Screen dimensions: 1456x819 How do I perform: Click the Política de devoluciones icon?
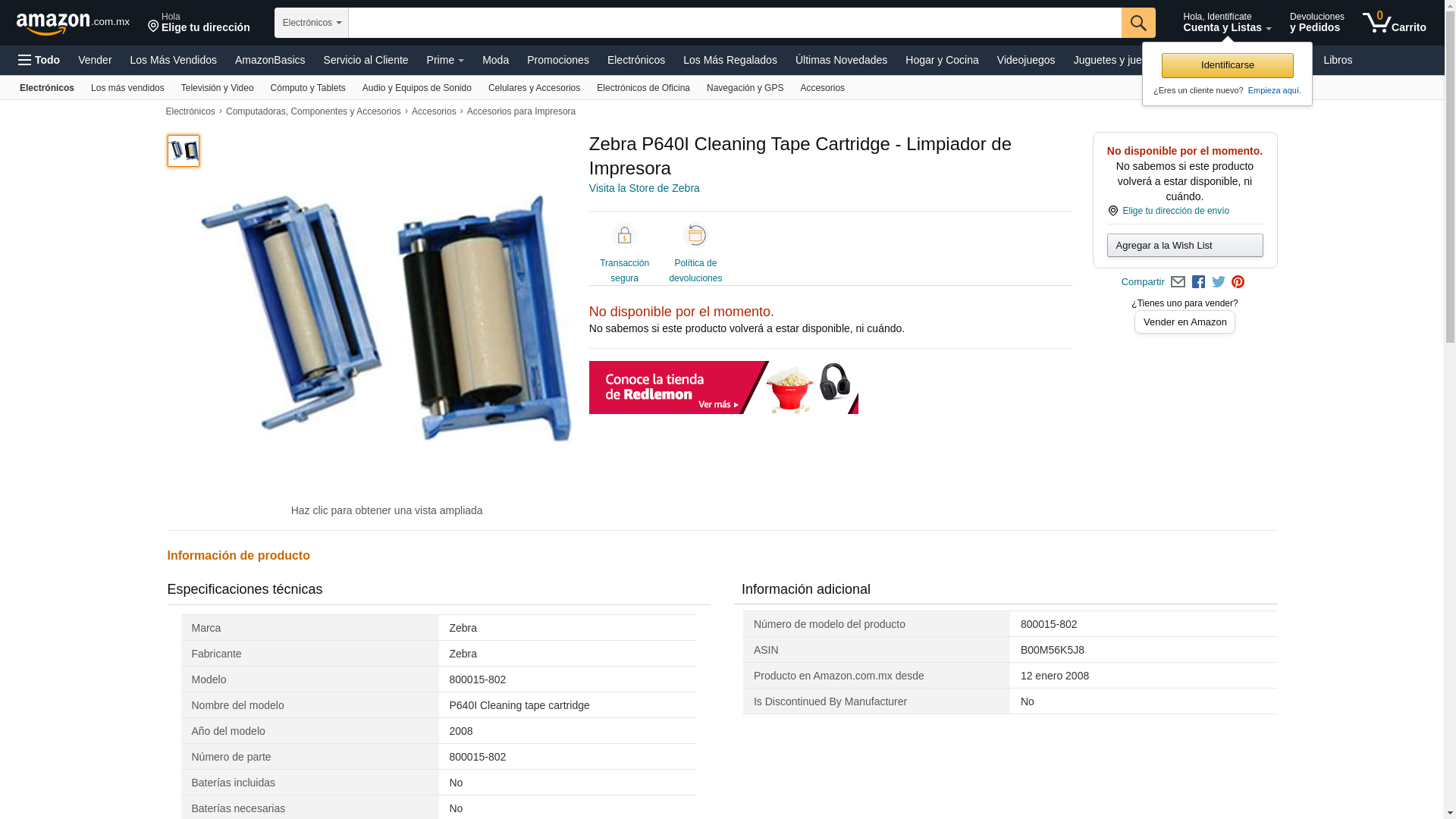coord(695,236)
